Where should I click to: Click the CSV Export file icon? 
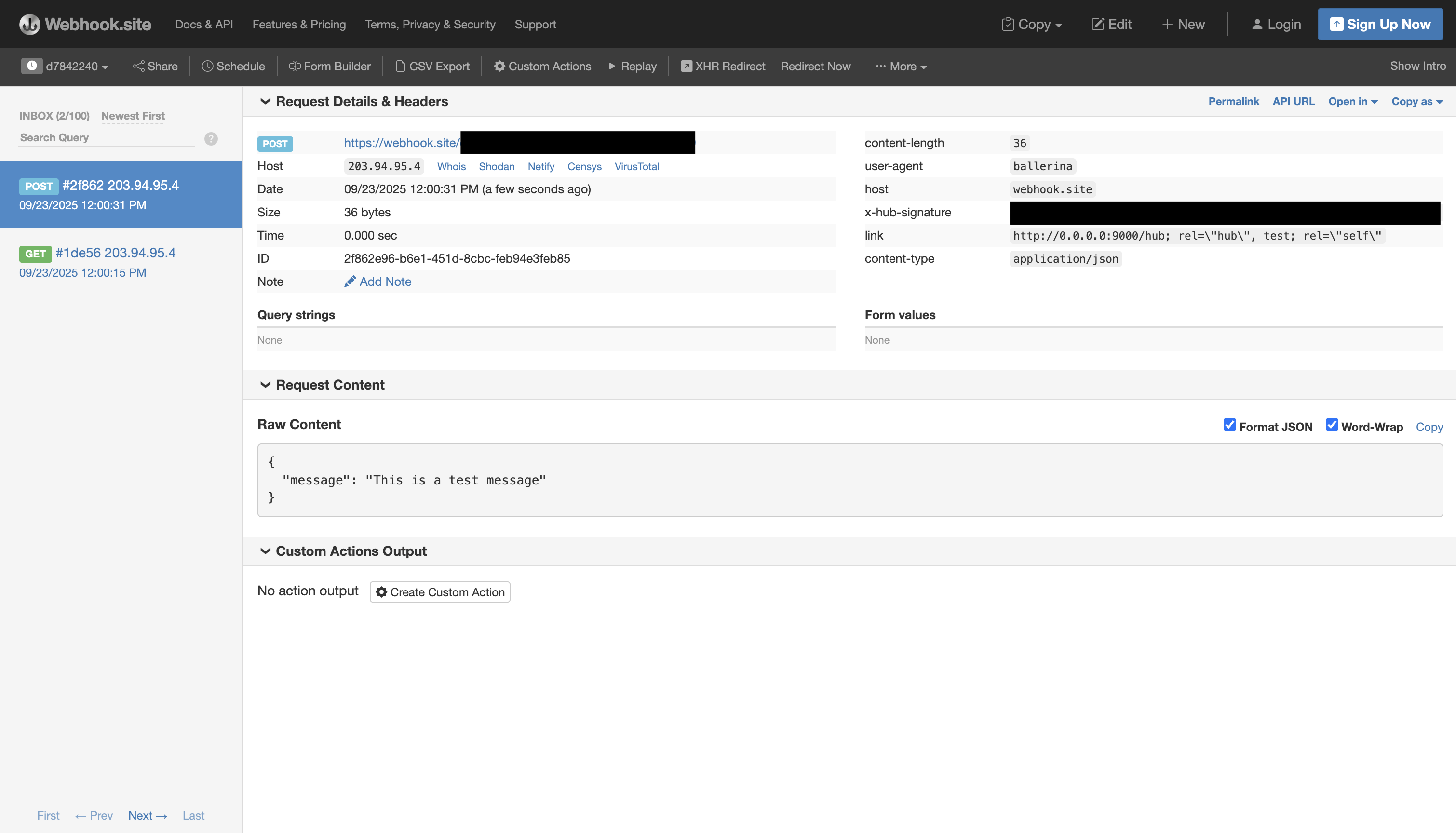click(401, 67)
